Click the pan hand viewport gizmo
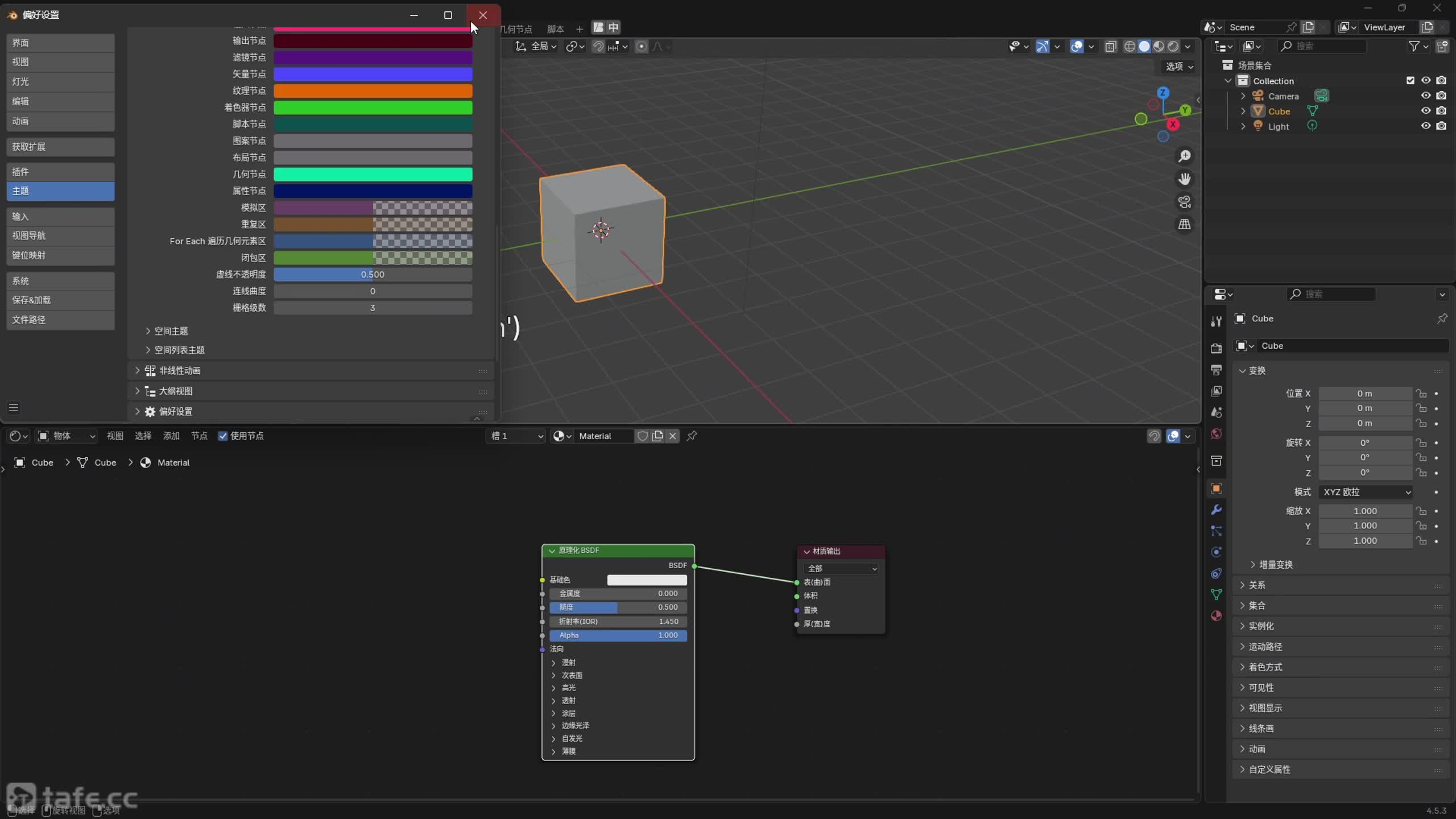Viewport: 1456px width, 819px height. (x=1184, y=179)
